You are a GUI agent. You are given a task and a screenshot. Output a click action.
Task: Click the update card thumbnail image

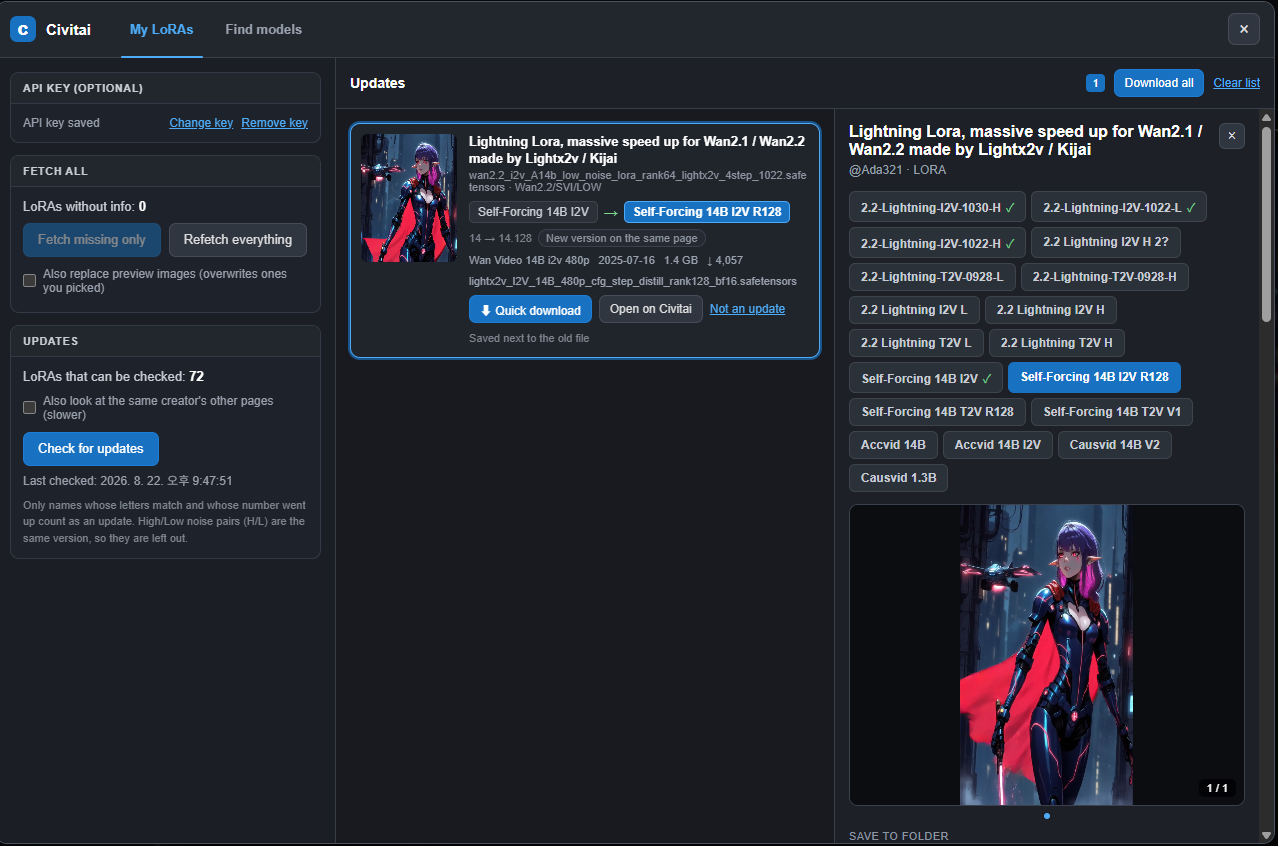pyautogui.click(x=409, y=198)
